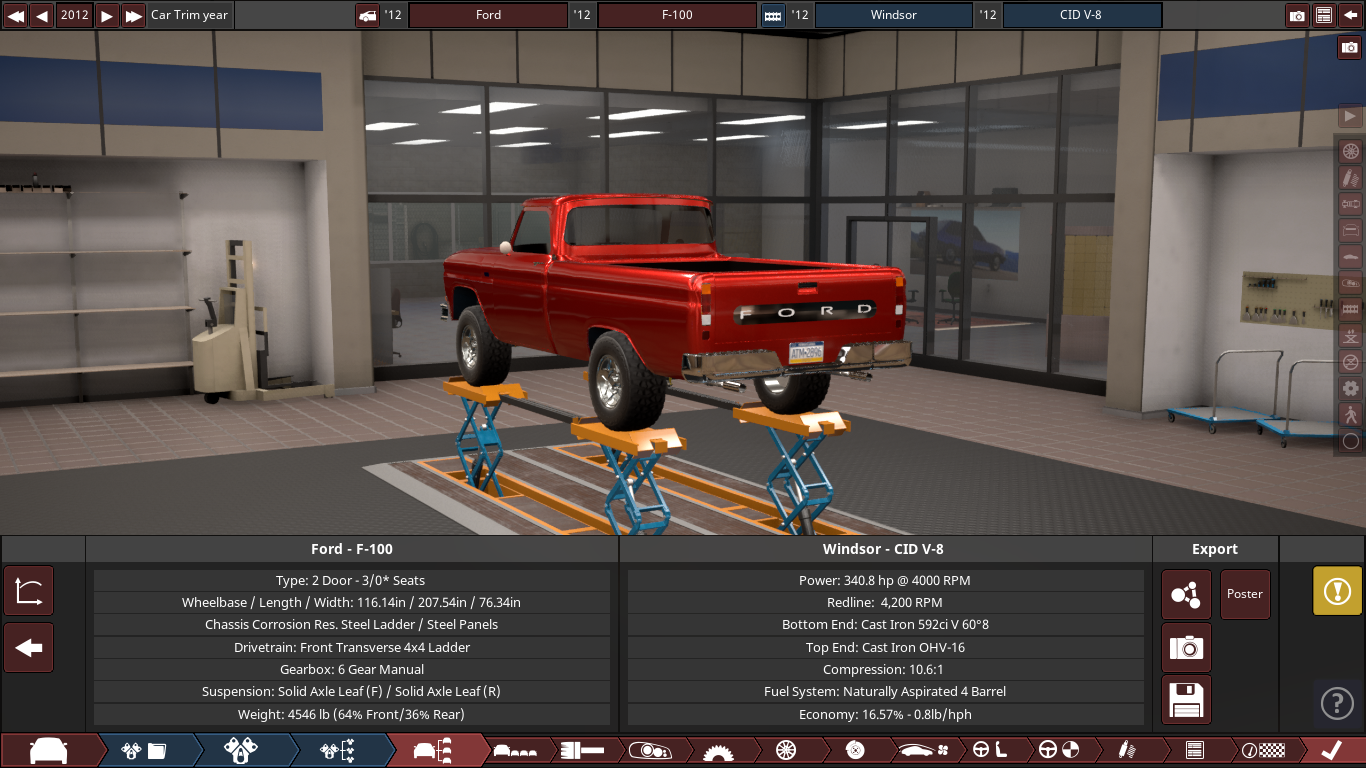Toggle the engine block view in the side toolbar

point(1350,309)
